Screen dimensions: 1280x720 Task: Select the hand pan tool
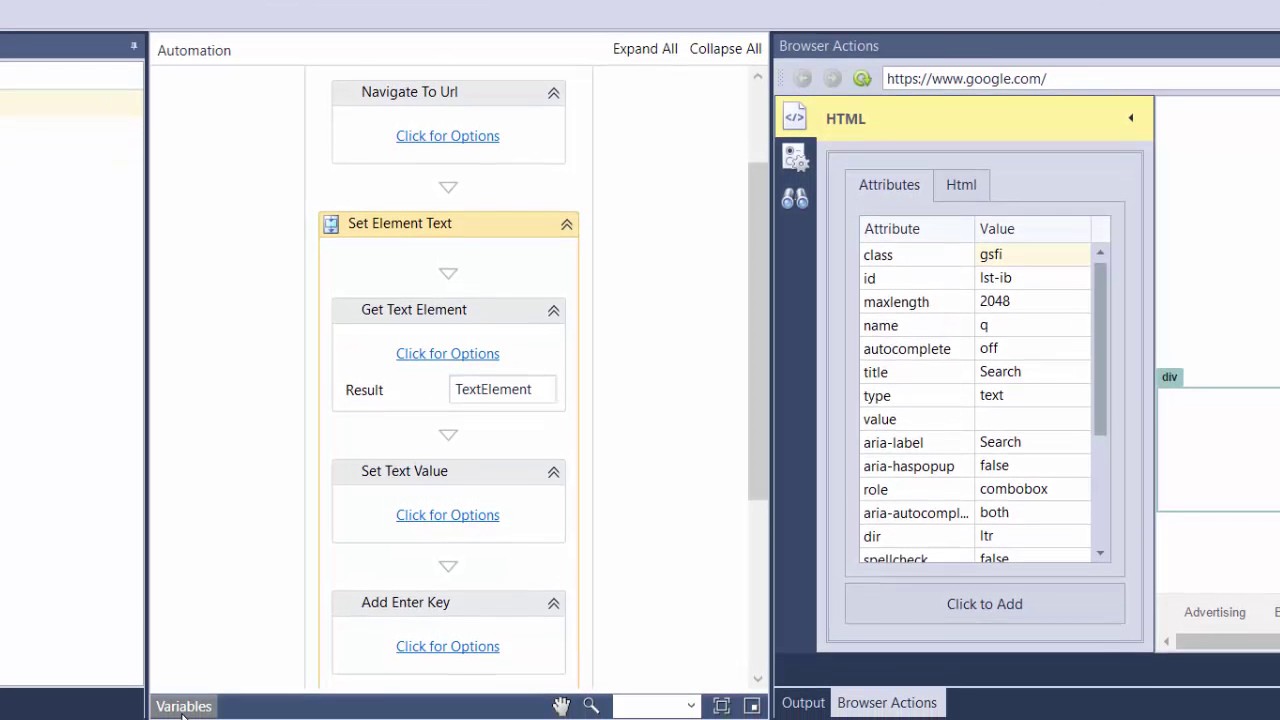[561, 706]
